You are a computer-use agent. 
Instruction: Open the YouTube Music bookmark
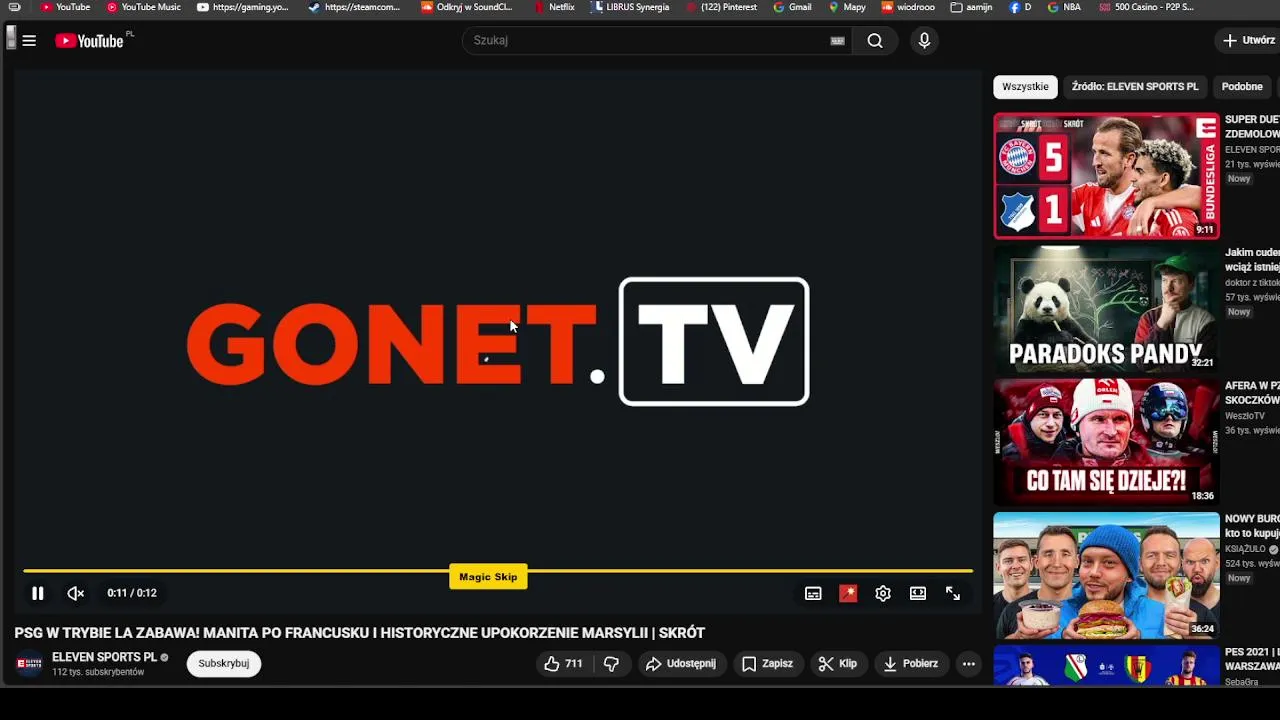tap(144, 7)
